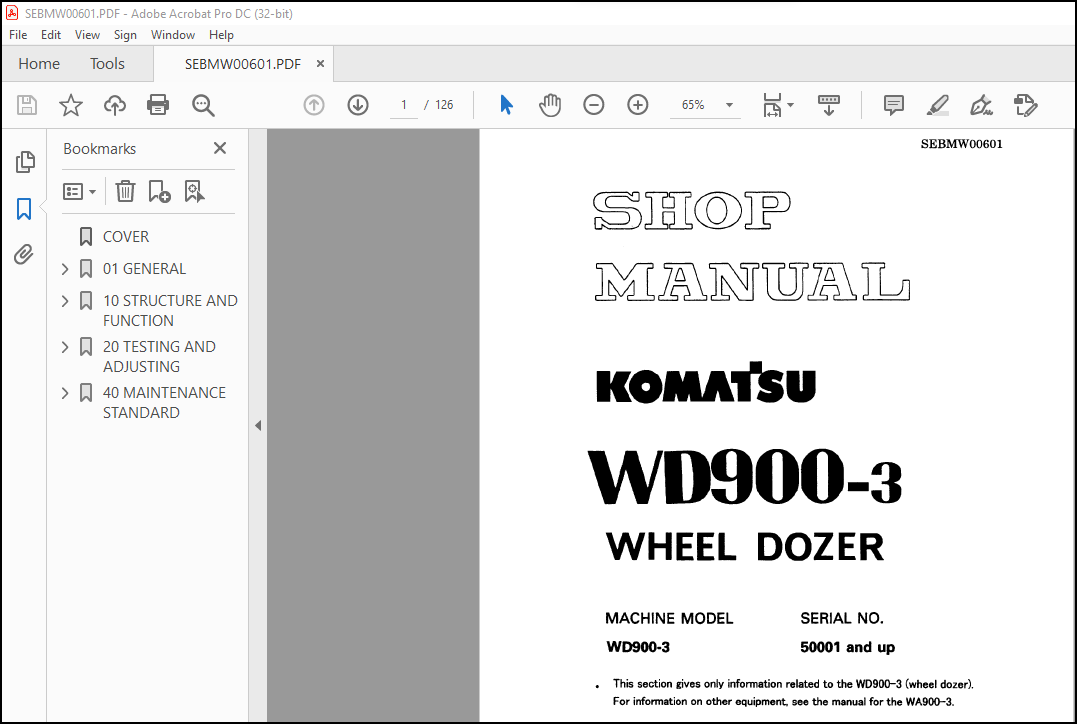Zoom in with the plus icon

(637, 105)
